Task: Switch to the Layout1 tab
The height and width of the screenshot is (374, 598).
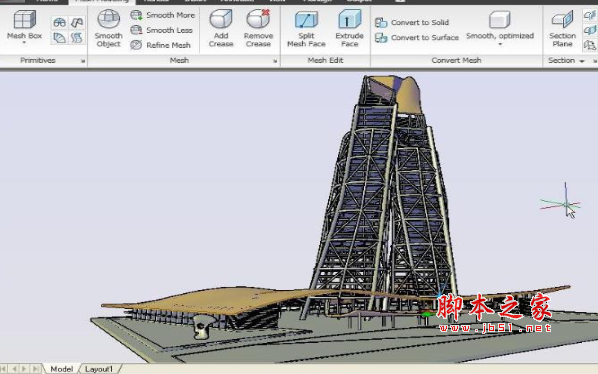Action: pyautogui.click(x=99, y=369)
